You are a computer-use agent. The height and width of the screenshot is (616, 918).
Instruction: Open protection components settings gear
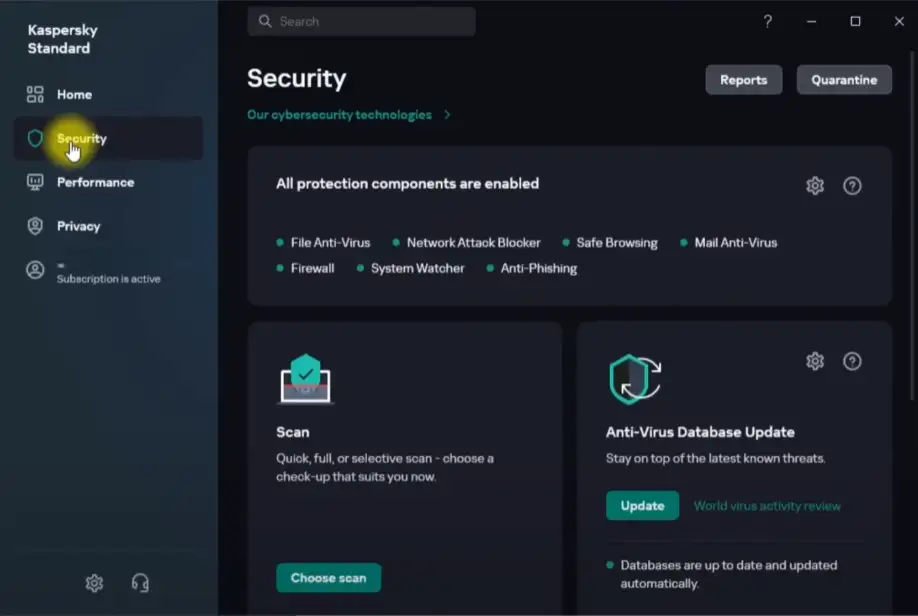[815, 185]
